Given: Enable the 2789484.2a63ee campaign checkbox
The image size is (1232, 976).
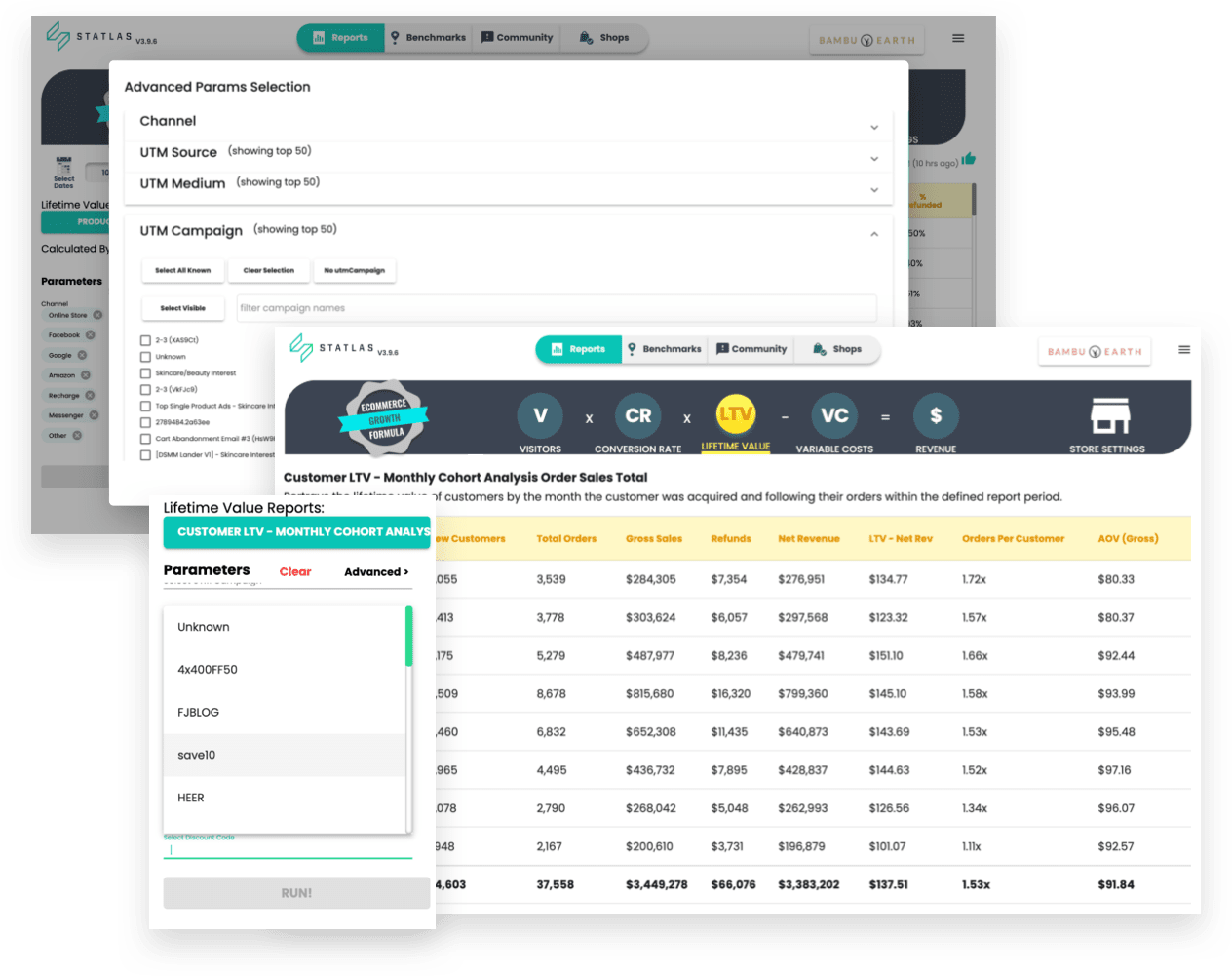Looking at the screenshot, I should pyautogui.click(x=145, y=422).
